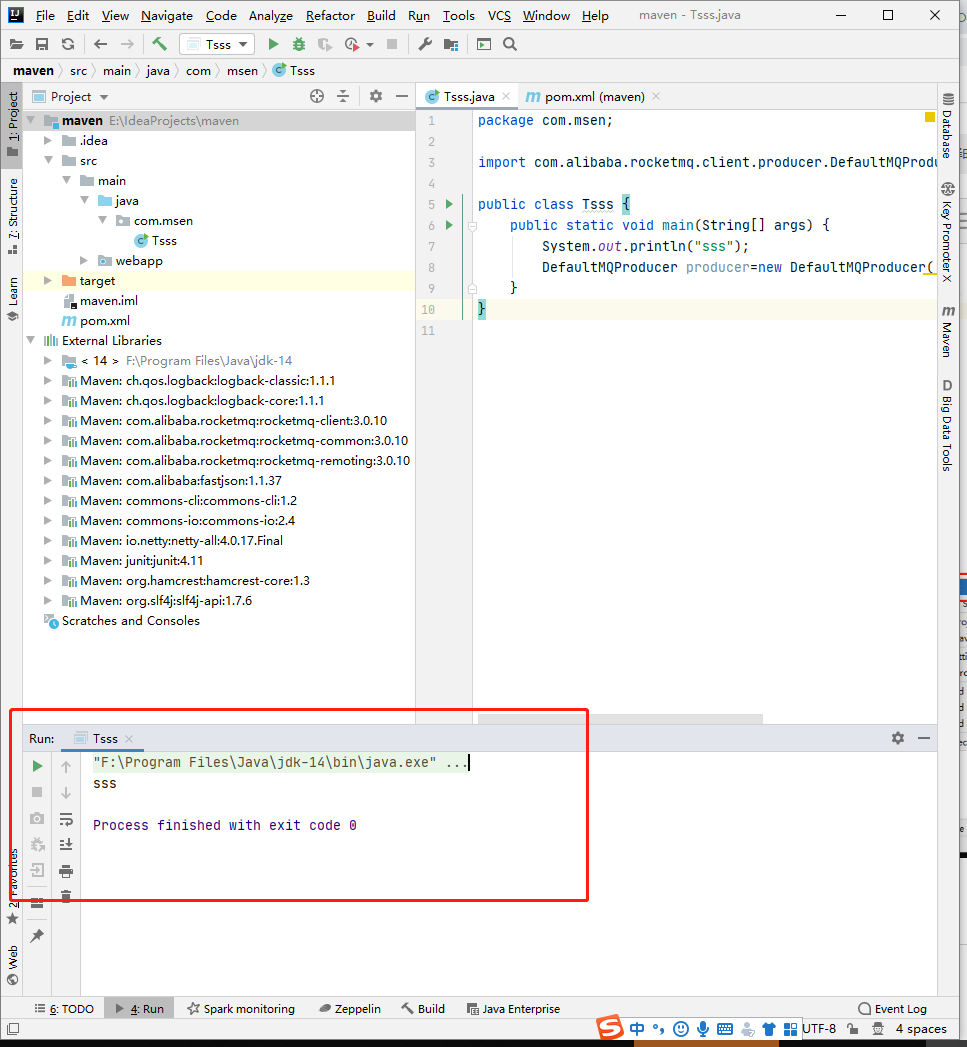Open the Tsss run configuration dropdown
The image size is (967, 1047).
click(x=217, y=44)
